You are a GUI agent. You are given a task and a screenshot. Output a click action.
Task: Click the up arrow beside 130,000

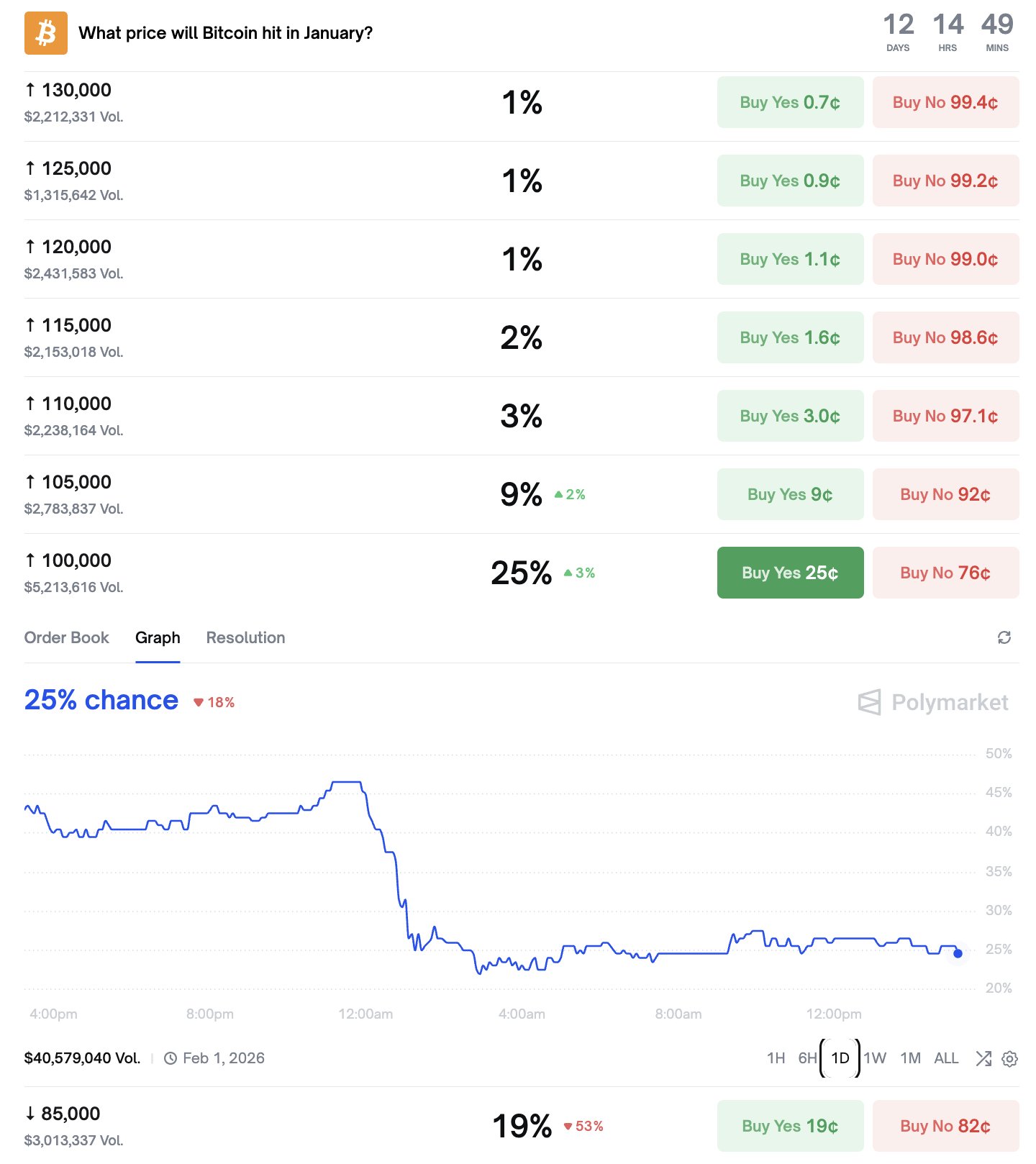pyautogui.click(x=30, y=90)
